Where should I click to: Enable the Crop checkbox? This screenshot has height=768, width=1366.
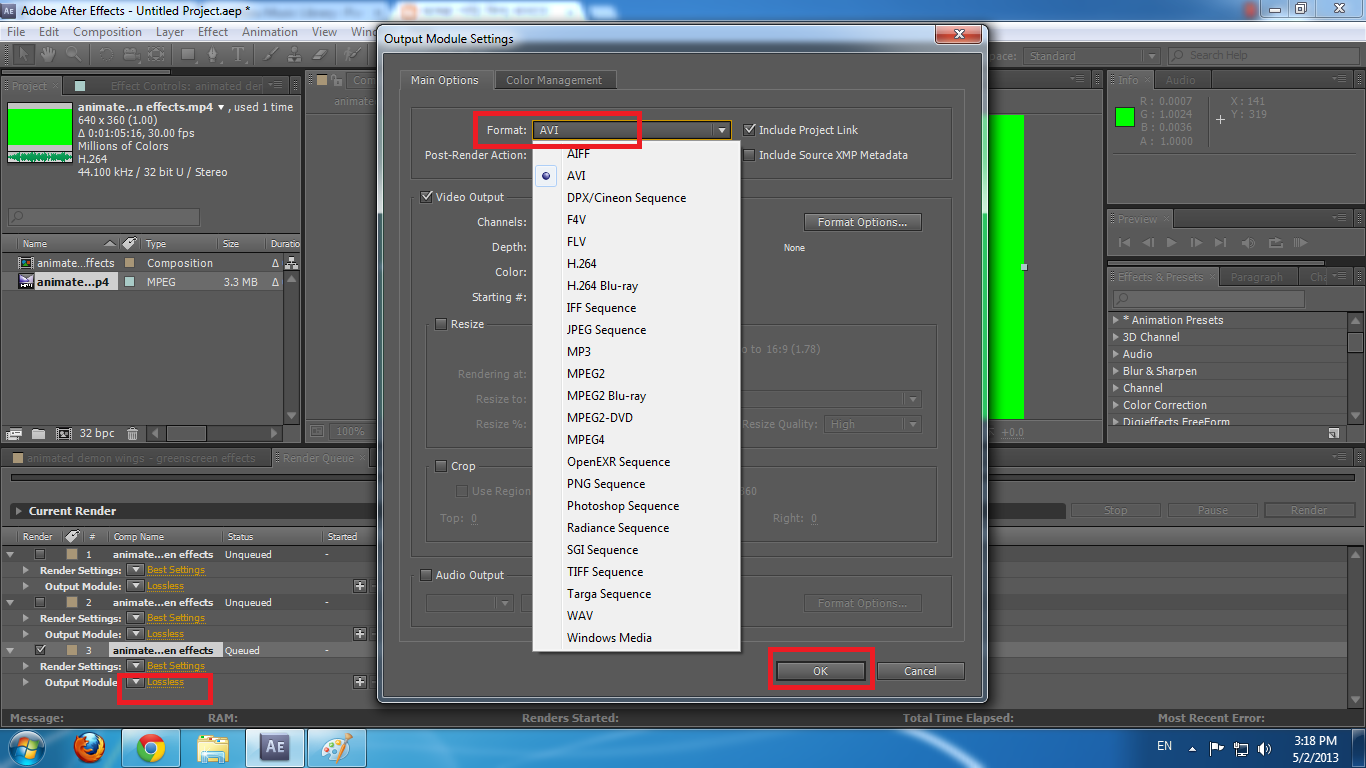[x=442, y=466]
